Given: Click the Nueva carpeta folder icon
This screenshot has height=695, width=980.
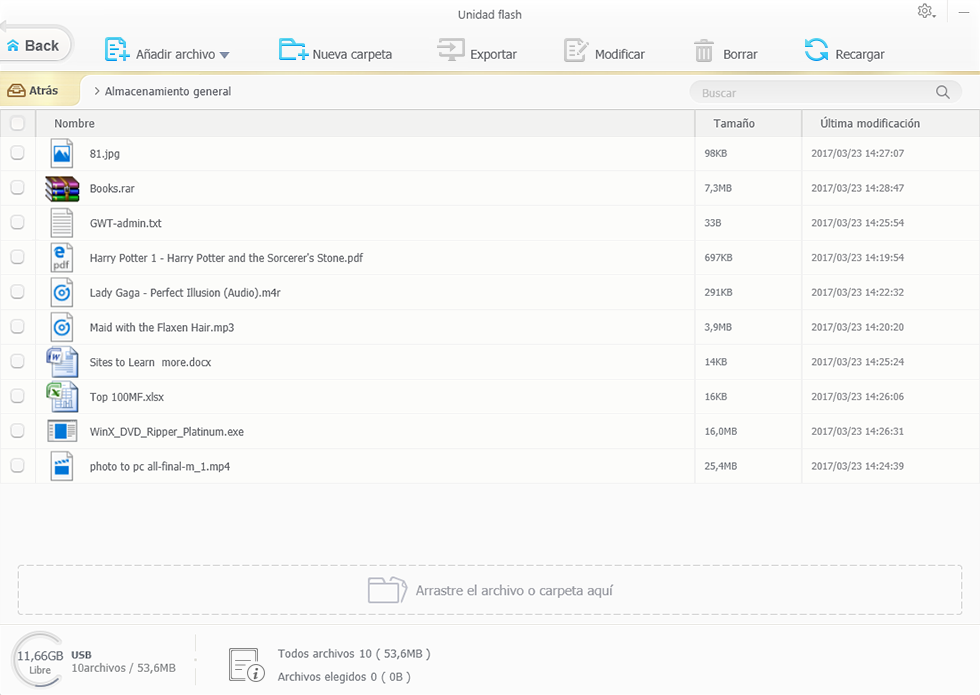Looking at the screenshot, I should (x=292, y=49).
